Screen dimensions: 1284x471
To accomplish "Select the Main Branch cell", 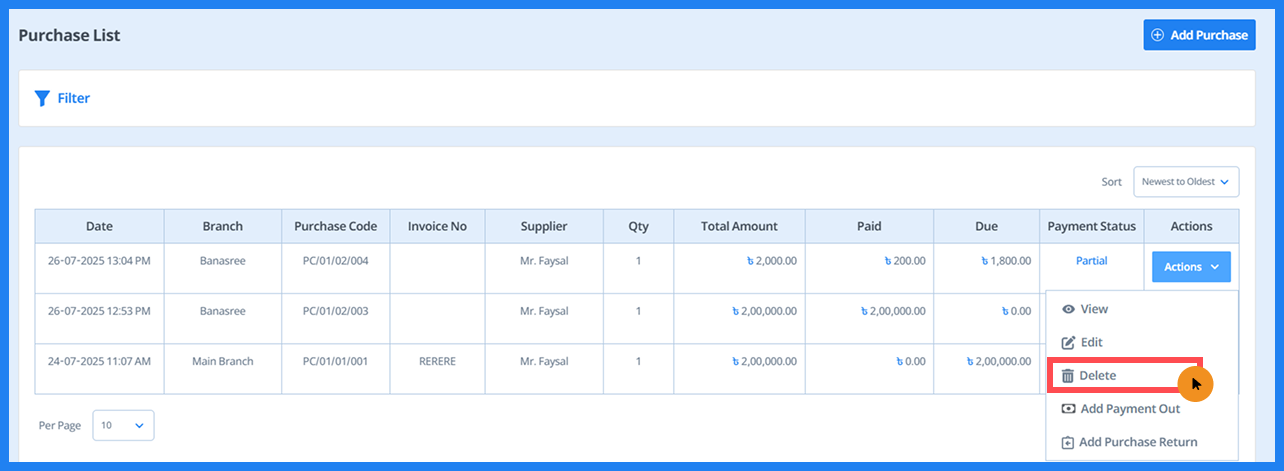I will click(223, 361).
